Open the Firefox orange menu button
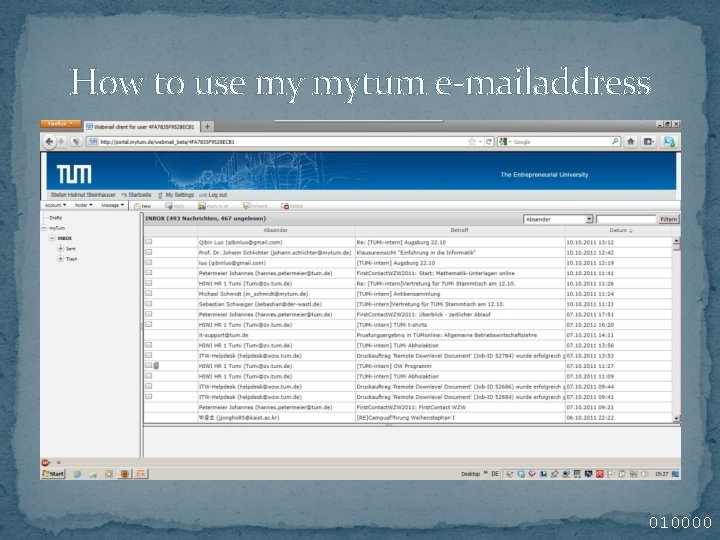This screenshot has height=540, width=720. point(60,124)
